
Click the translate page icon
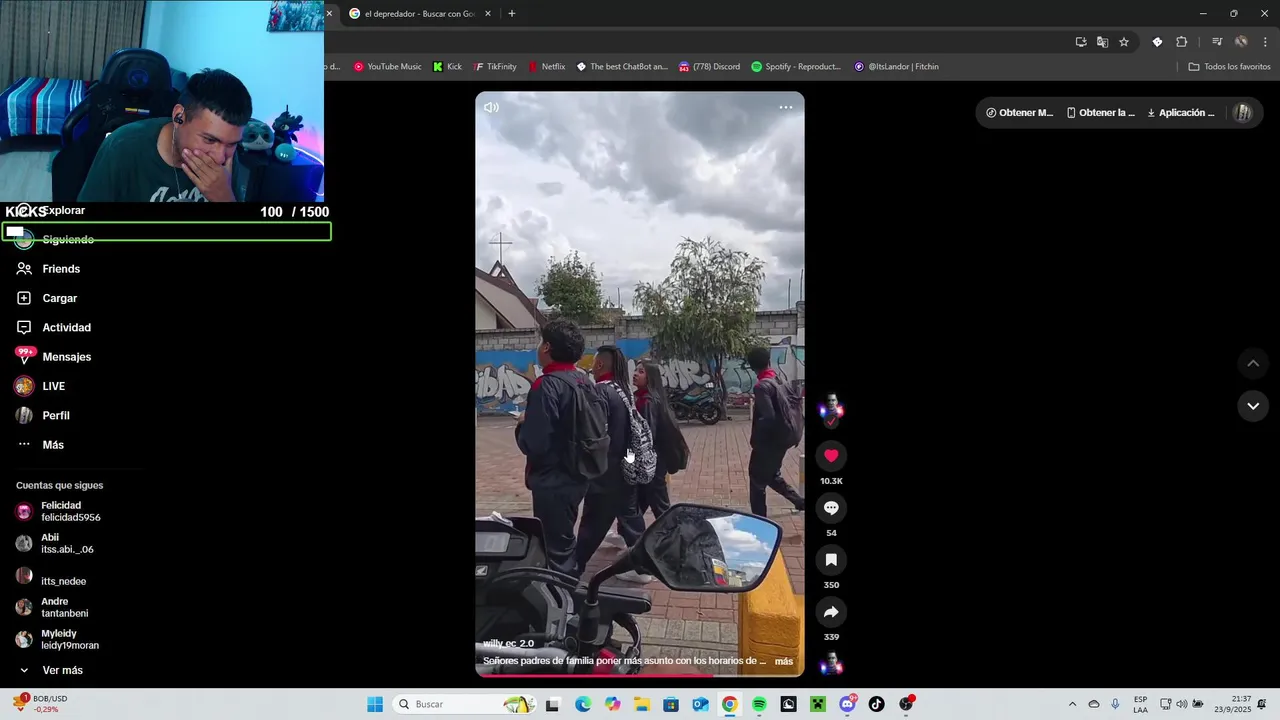click(1102, 42)
